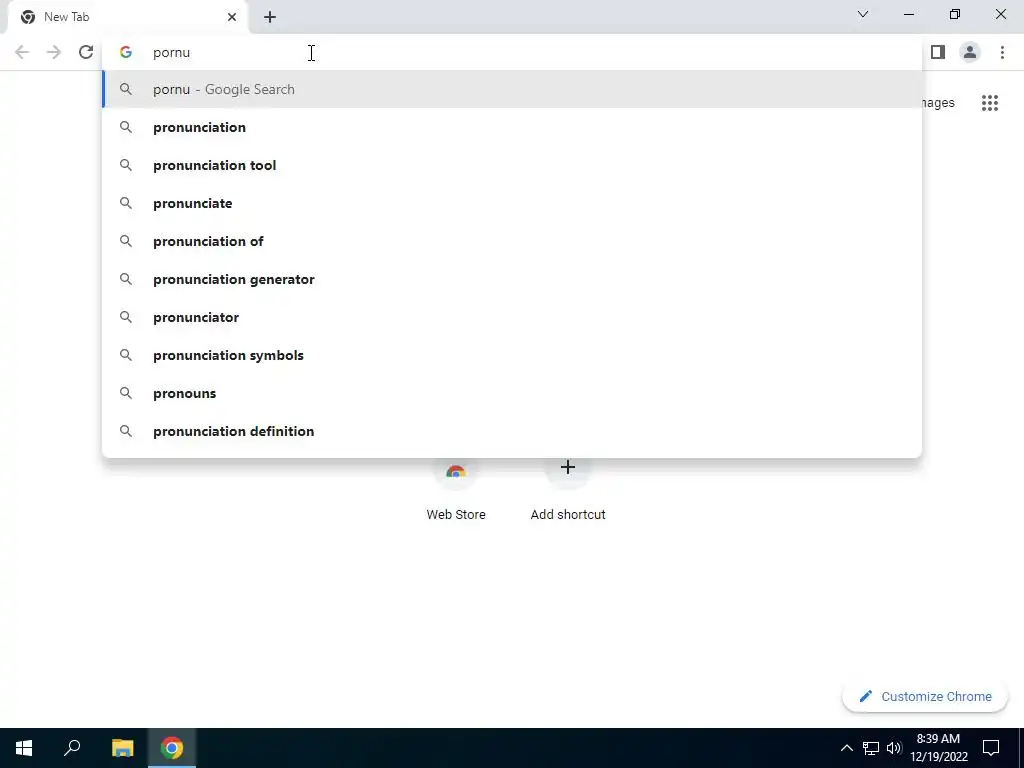Viewport: 1024px width, 768px height.
Task: Choose the 'pronunciation' suggestion
Action: [x=512, y=127]
